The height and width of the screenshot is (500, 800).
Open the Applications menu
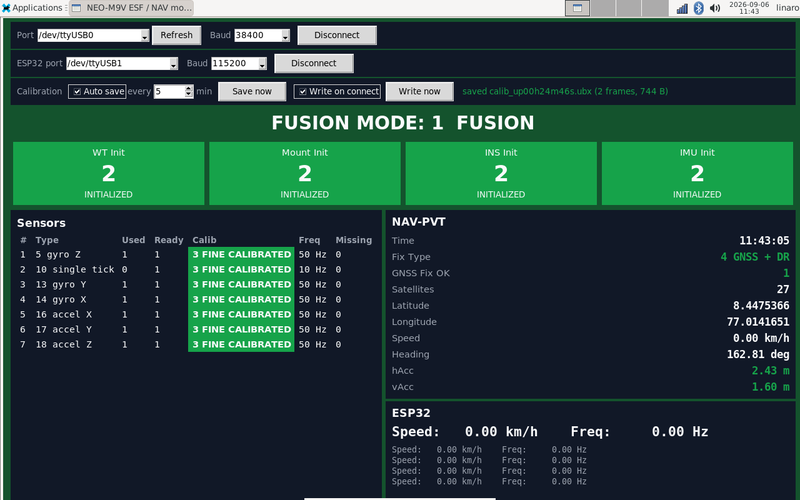tap(32, 8)
